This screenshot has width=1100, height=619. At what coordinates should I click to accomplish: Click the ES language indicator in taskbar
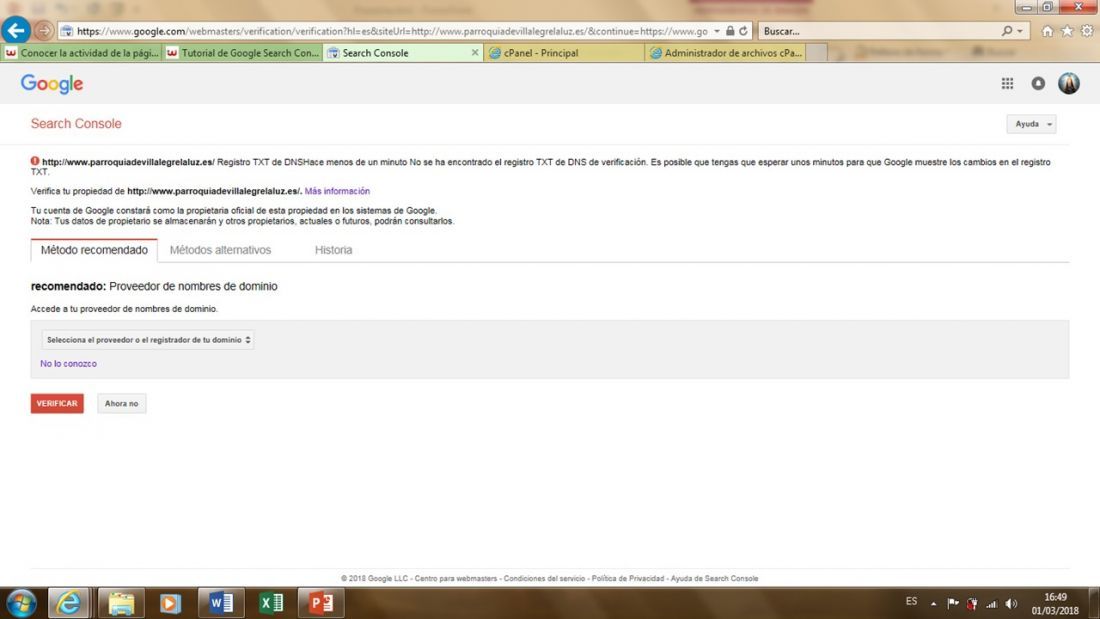coord(911,601)
